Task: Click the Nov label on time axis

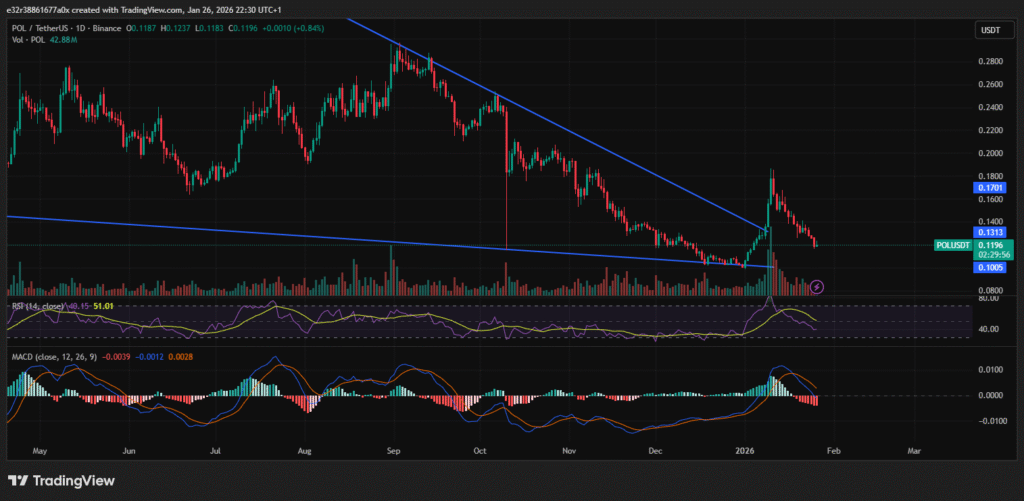Action: point(570,451)
